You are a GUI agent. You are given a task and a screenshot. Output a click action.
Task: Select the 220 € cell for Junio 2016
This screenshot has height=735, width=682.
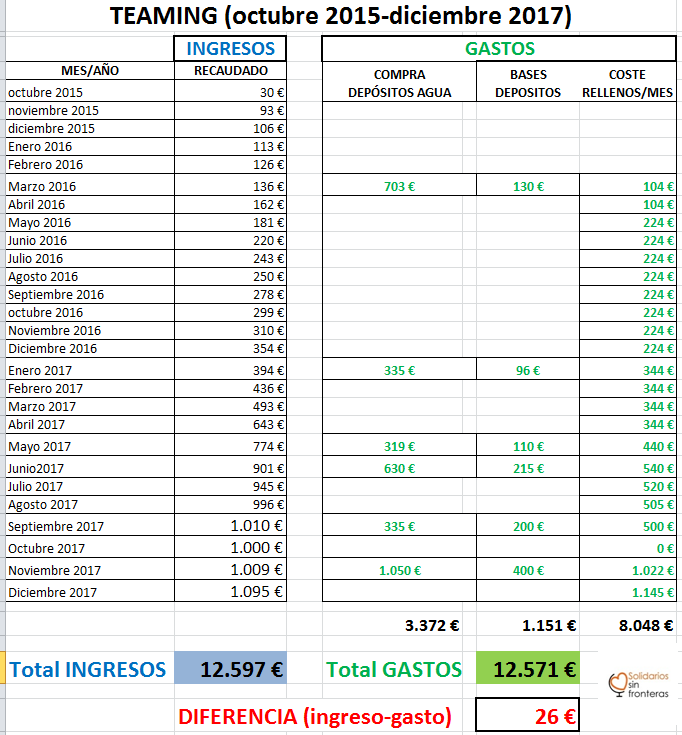click(230, 240)
